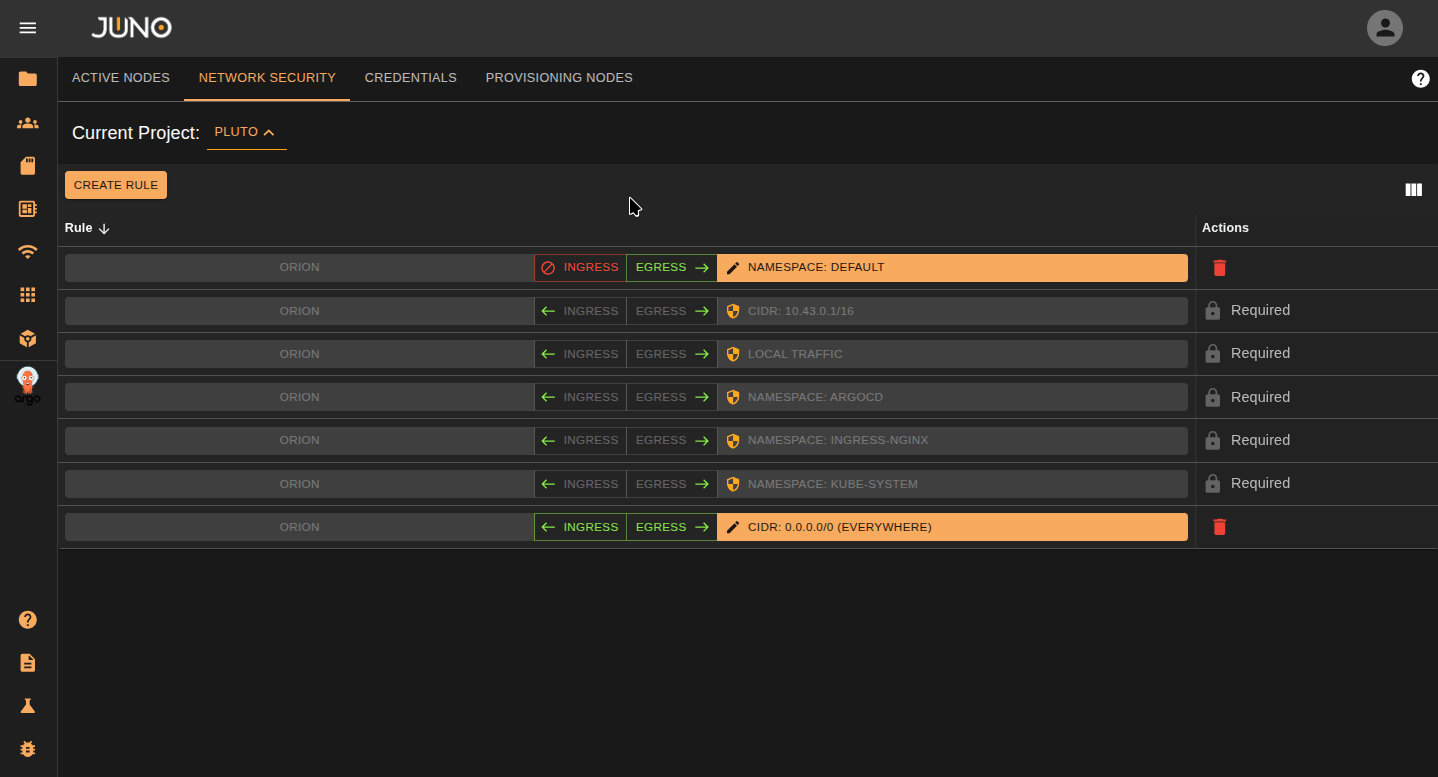The height and width of the screenshot is (777, 1438).
Task: Expand the Pluto project dropdown
Action: [x=246, y=132]
